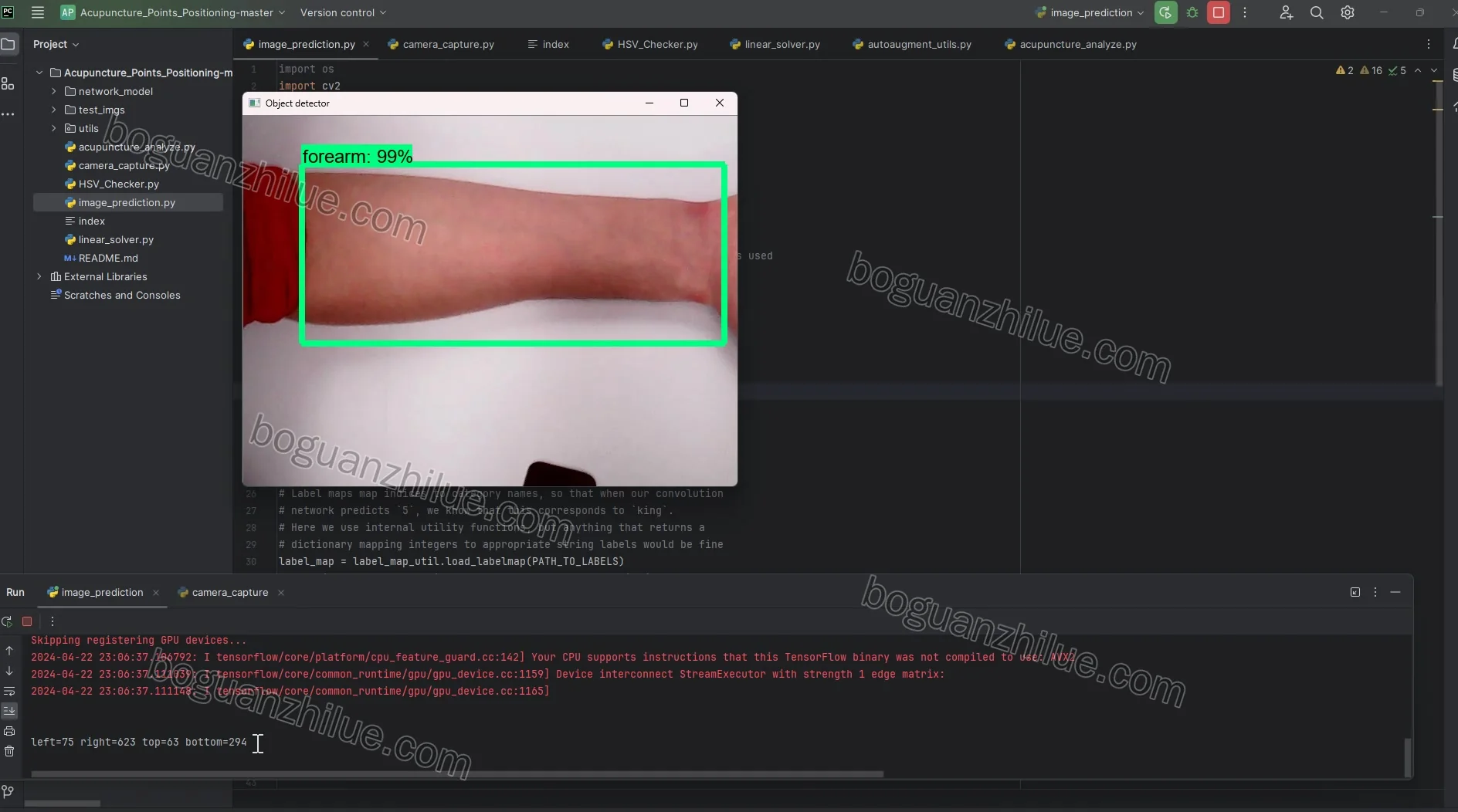Open the More Actions menu next to the stop button

click(1245, 12)
